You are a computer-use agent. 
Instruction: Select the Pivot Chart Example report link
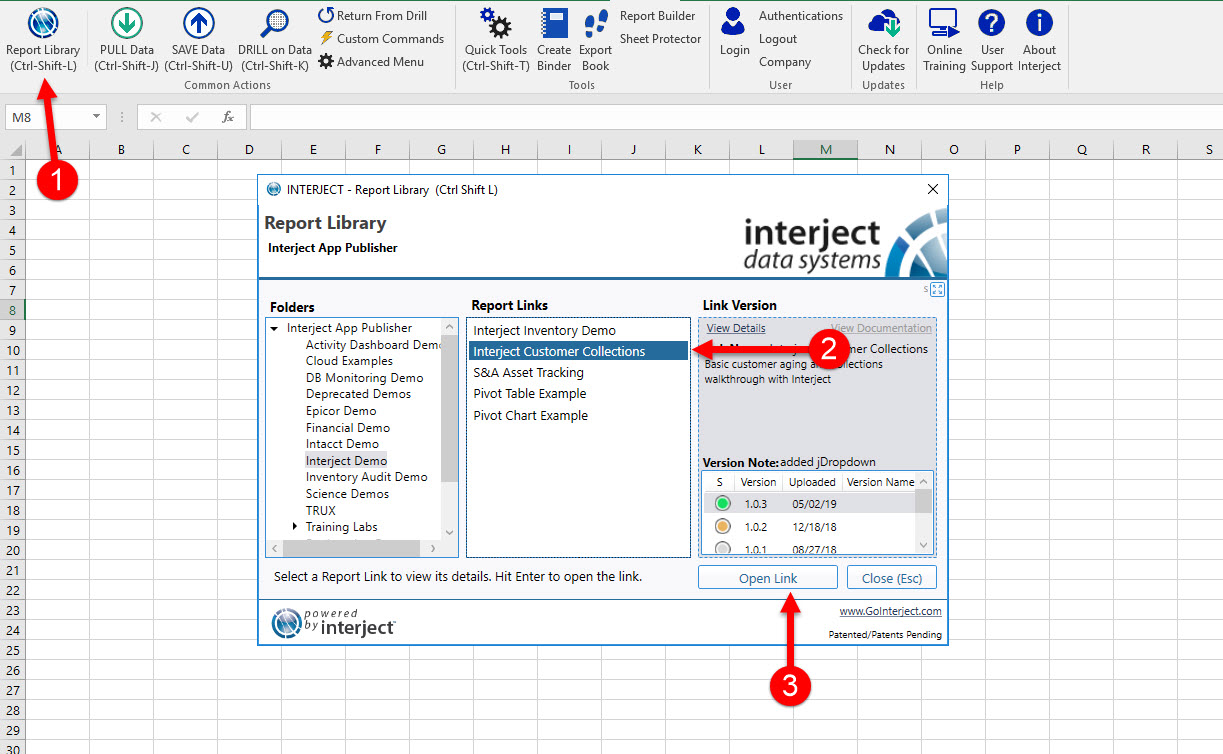(x=579, y=416)
